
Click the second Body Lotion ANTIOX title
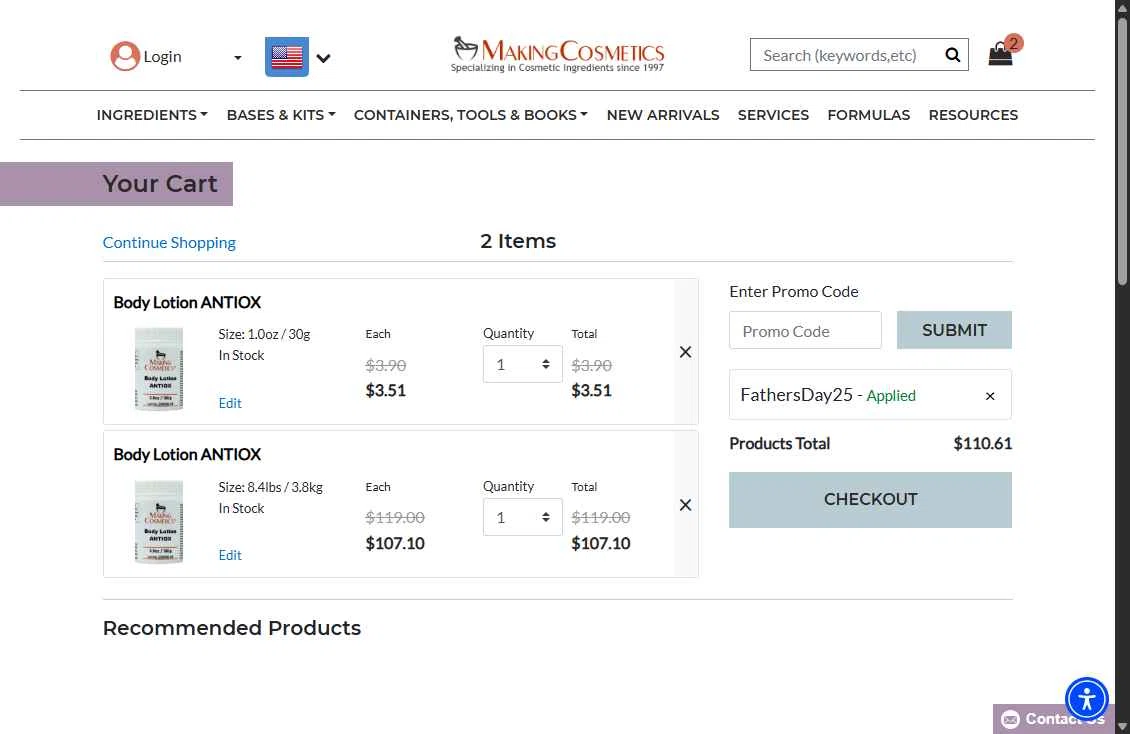click(187, 455)
